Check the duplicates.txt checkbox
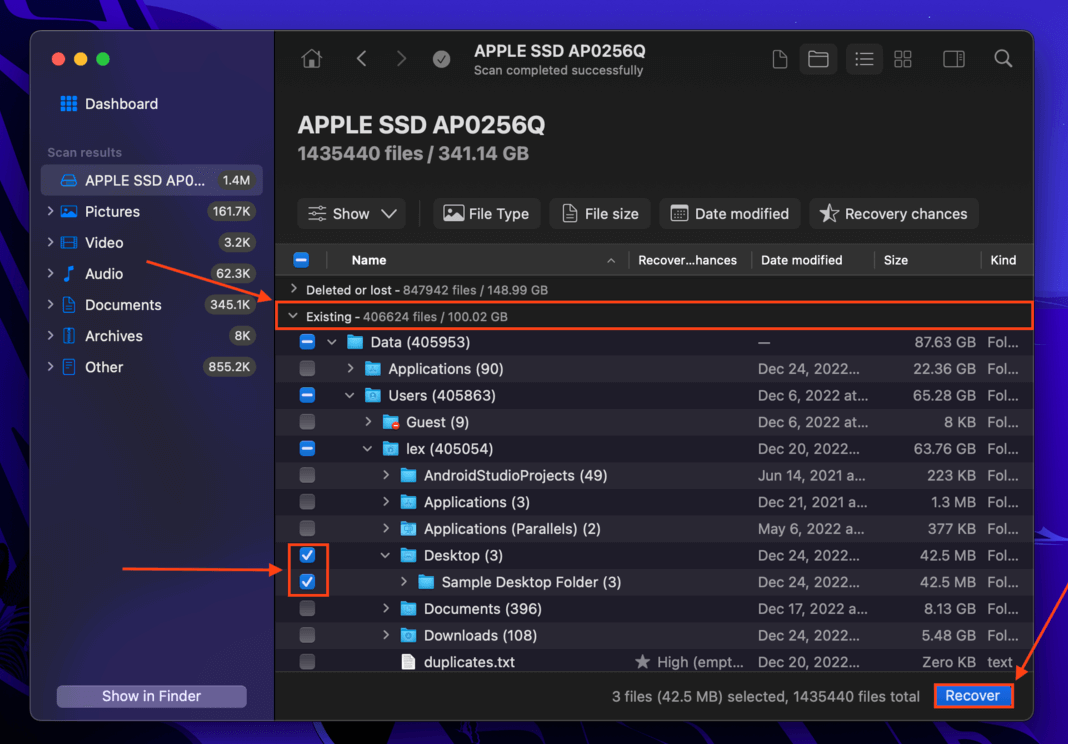Viewport: 1068px width, 744px height. click(307, 662)
